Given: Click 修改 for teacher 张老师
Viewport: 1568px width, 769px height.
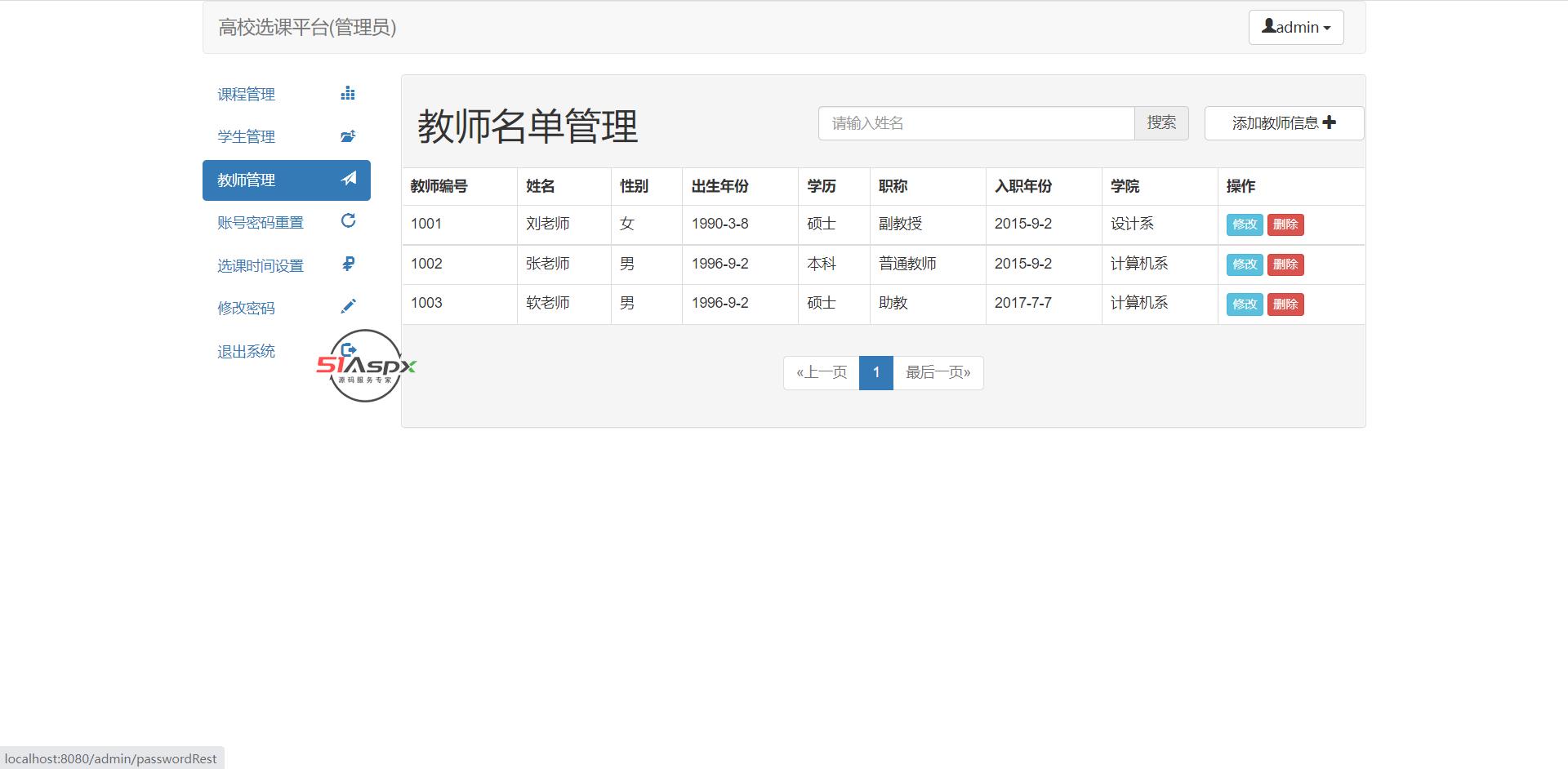Looking at the screenshot, I should click(1245, 264).
